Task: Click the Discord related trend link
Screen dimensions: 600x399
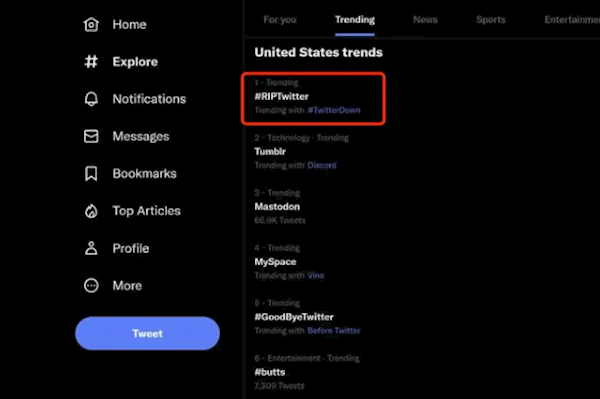Action: tap(322, 165)
